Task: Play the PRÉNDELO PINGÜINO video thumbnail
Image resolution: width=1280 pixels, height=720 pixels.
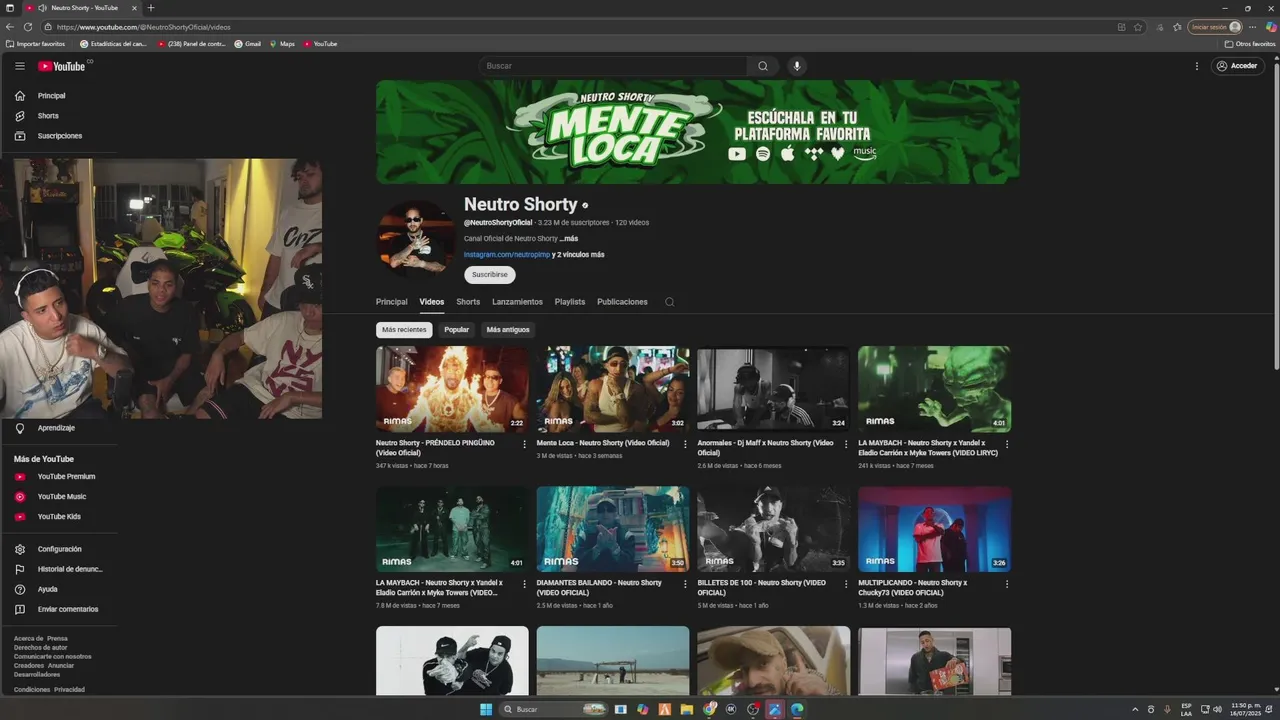Action: point(452,389)
